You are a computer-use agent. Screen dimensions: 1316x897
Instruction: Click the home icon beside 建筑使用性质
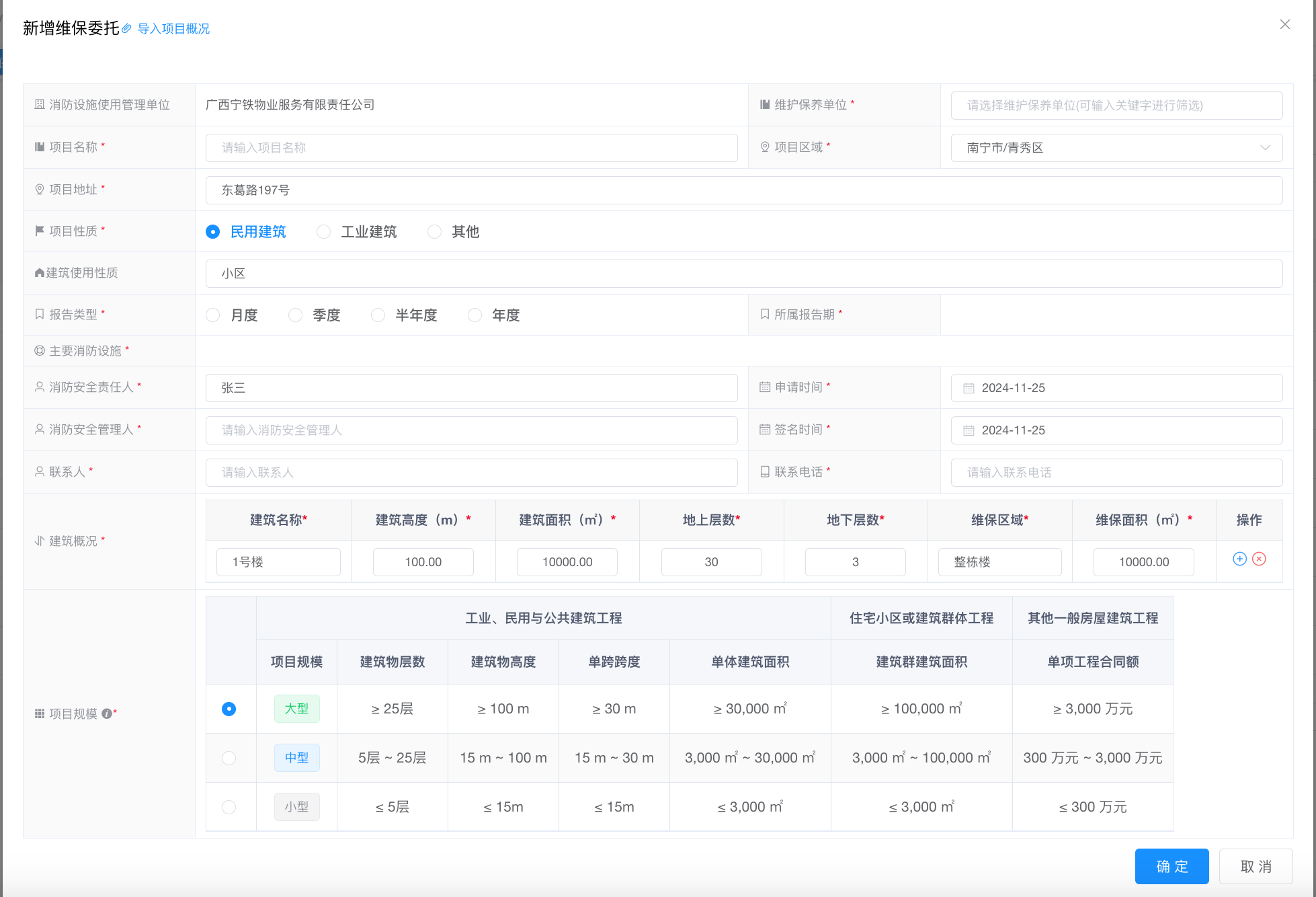click(40, 272)
